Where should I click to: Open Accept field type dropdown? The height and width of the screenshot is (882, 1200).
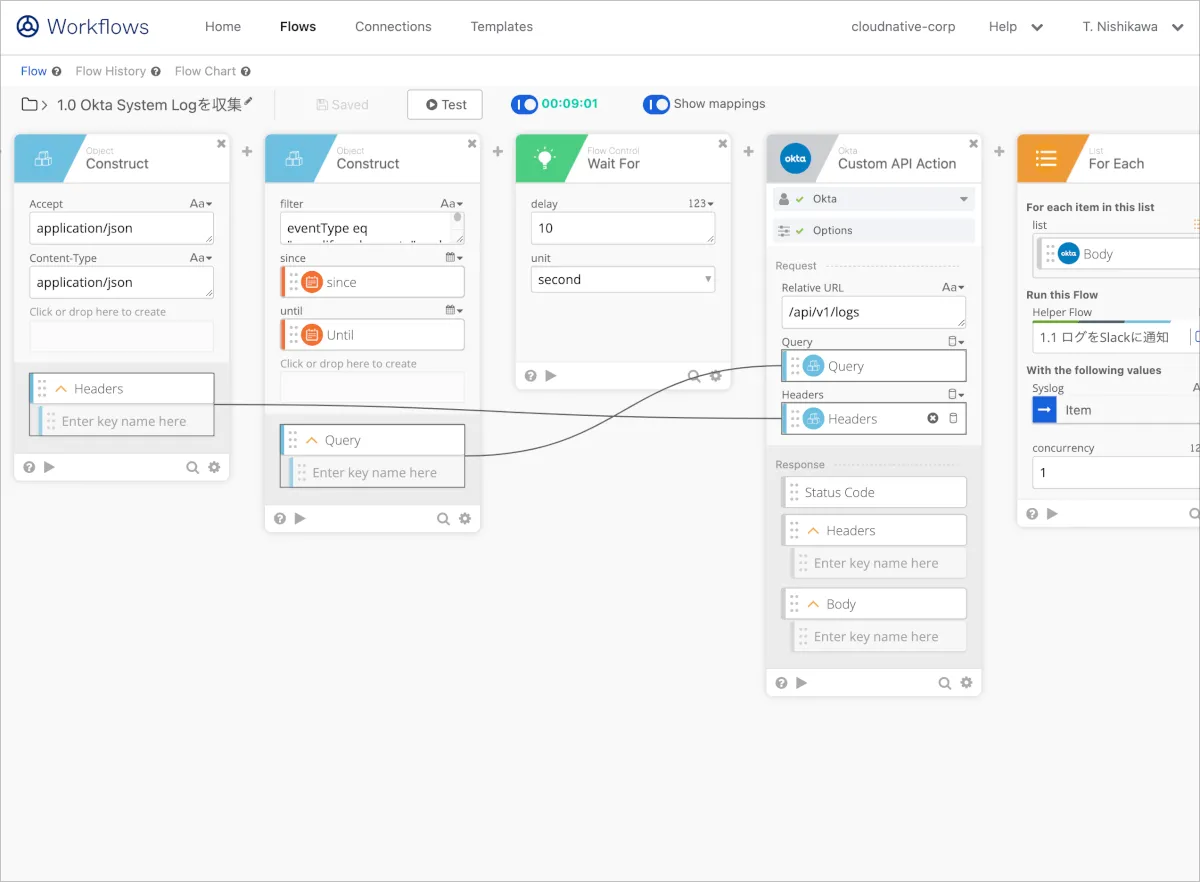201,204
